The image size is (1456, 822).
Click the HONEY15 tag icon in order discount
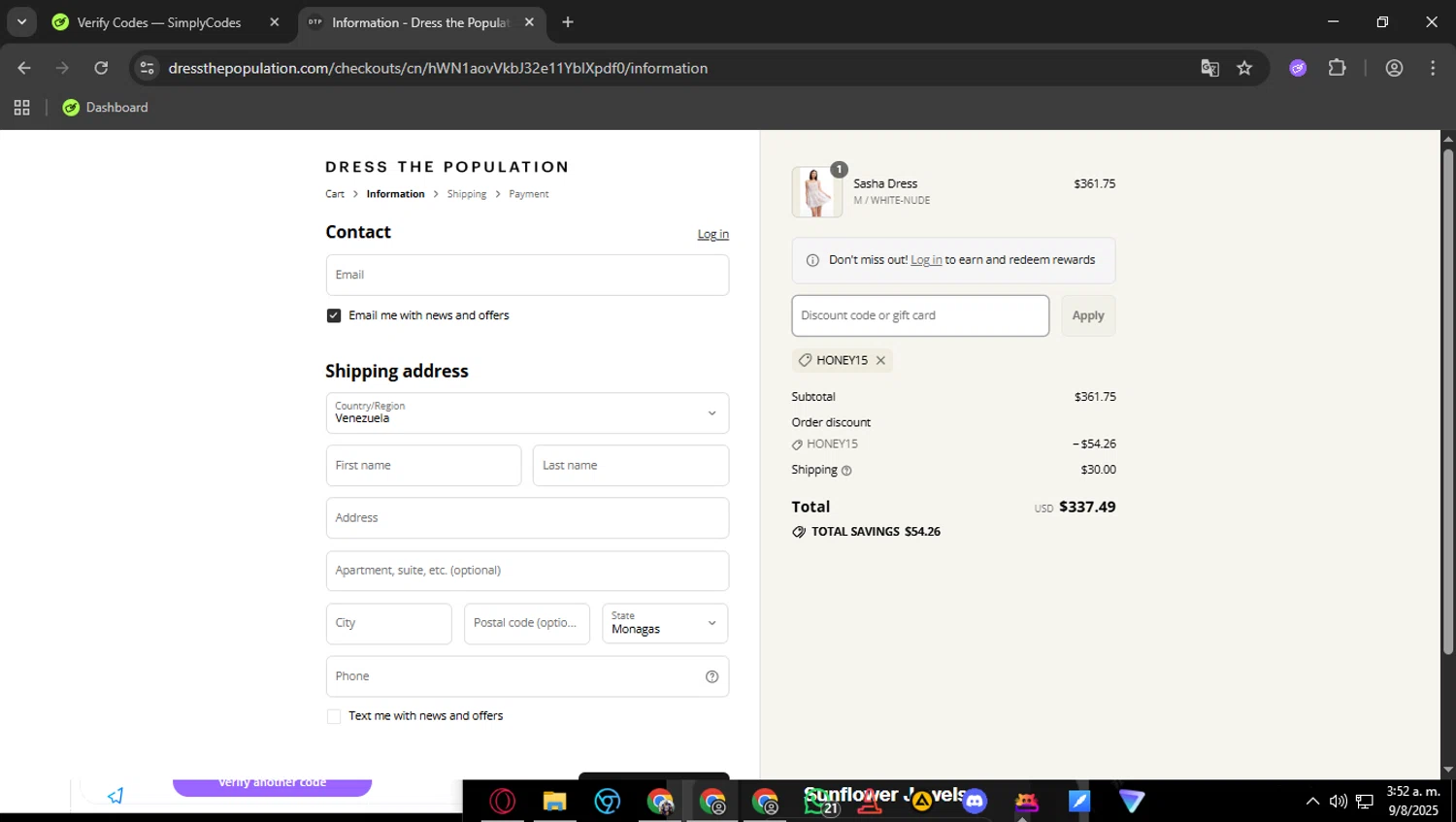pos(798,444)
